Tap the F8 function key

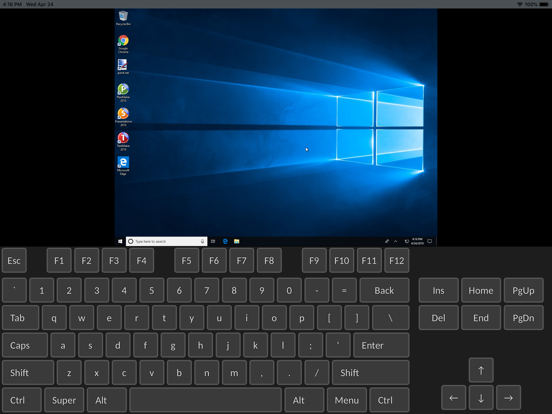coord(269,261)
